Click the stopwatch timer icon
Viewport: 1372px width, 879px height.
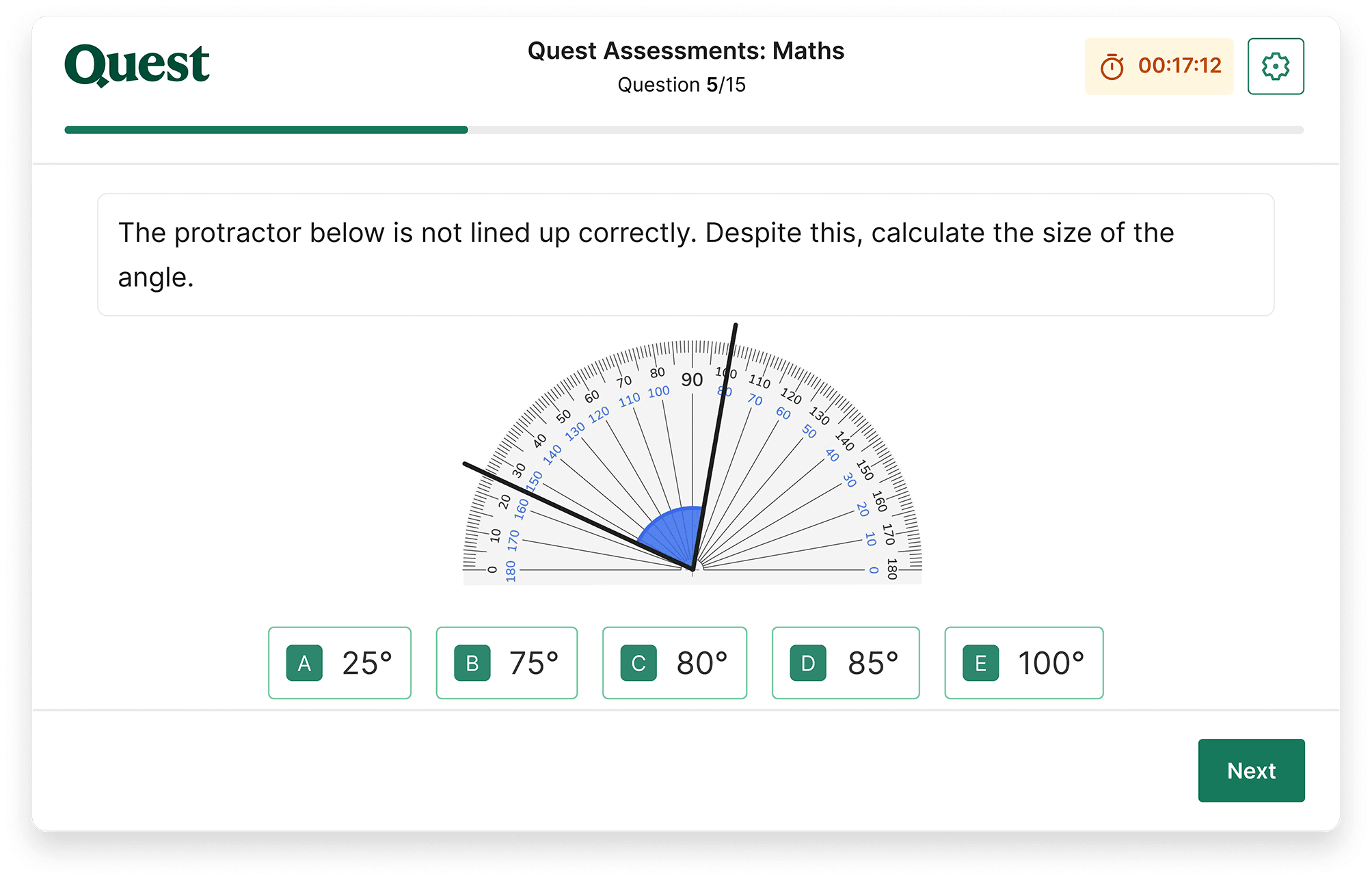pos(1113,66)
